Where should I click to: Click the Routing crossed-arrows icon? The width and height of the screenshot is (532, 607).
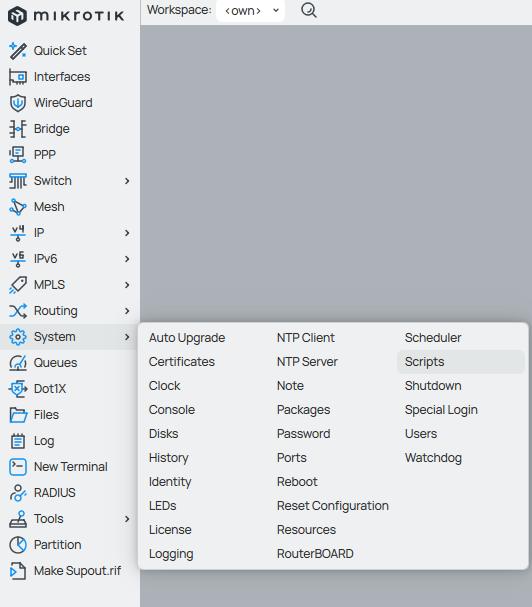coord(18,310)
